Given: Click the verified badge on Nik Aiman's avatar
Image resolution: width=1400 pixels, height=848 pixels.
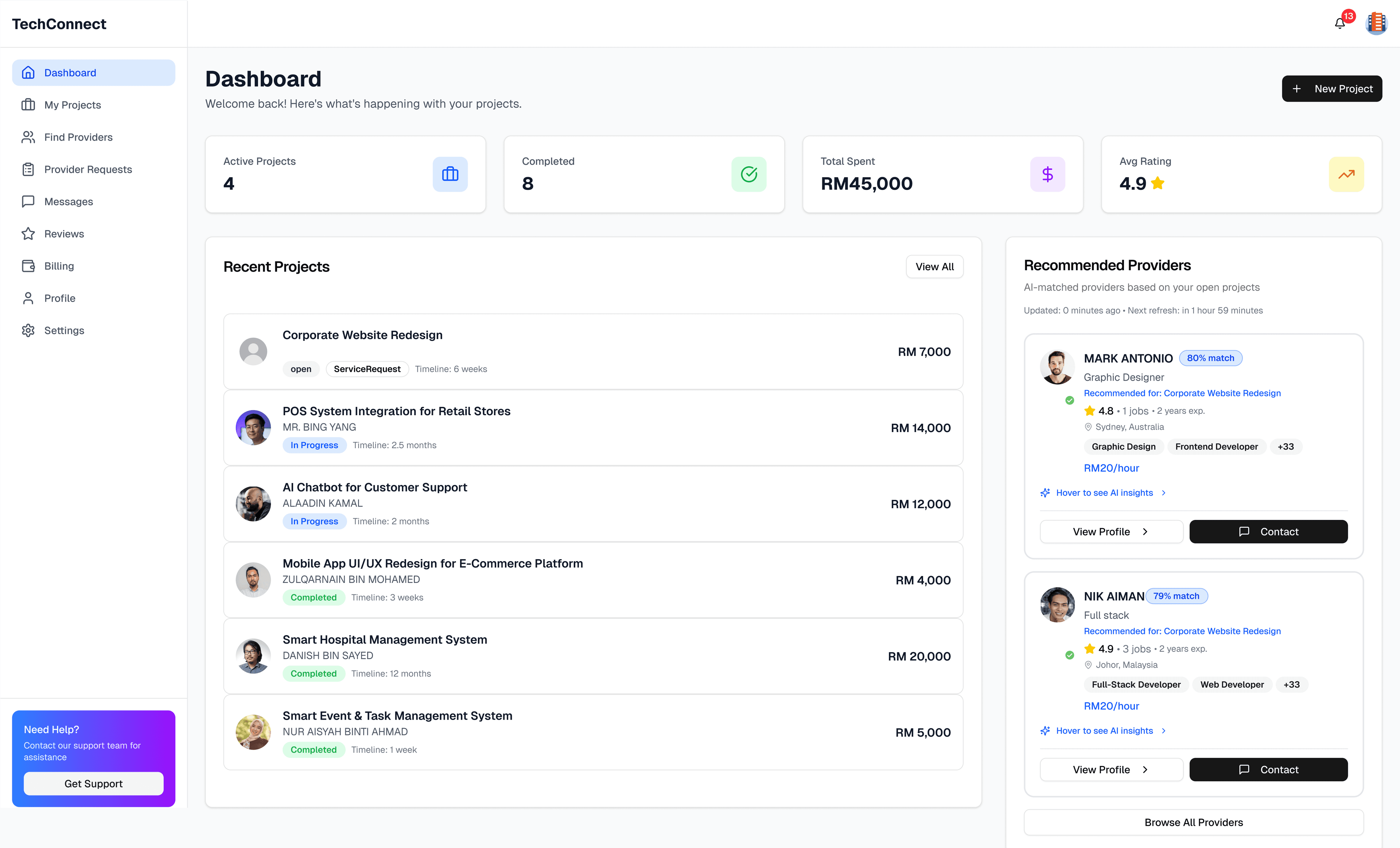Looking at the screenshot, I should (x=1070, y=655).
